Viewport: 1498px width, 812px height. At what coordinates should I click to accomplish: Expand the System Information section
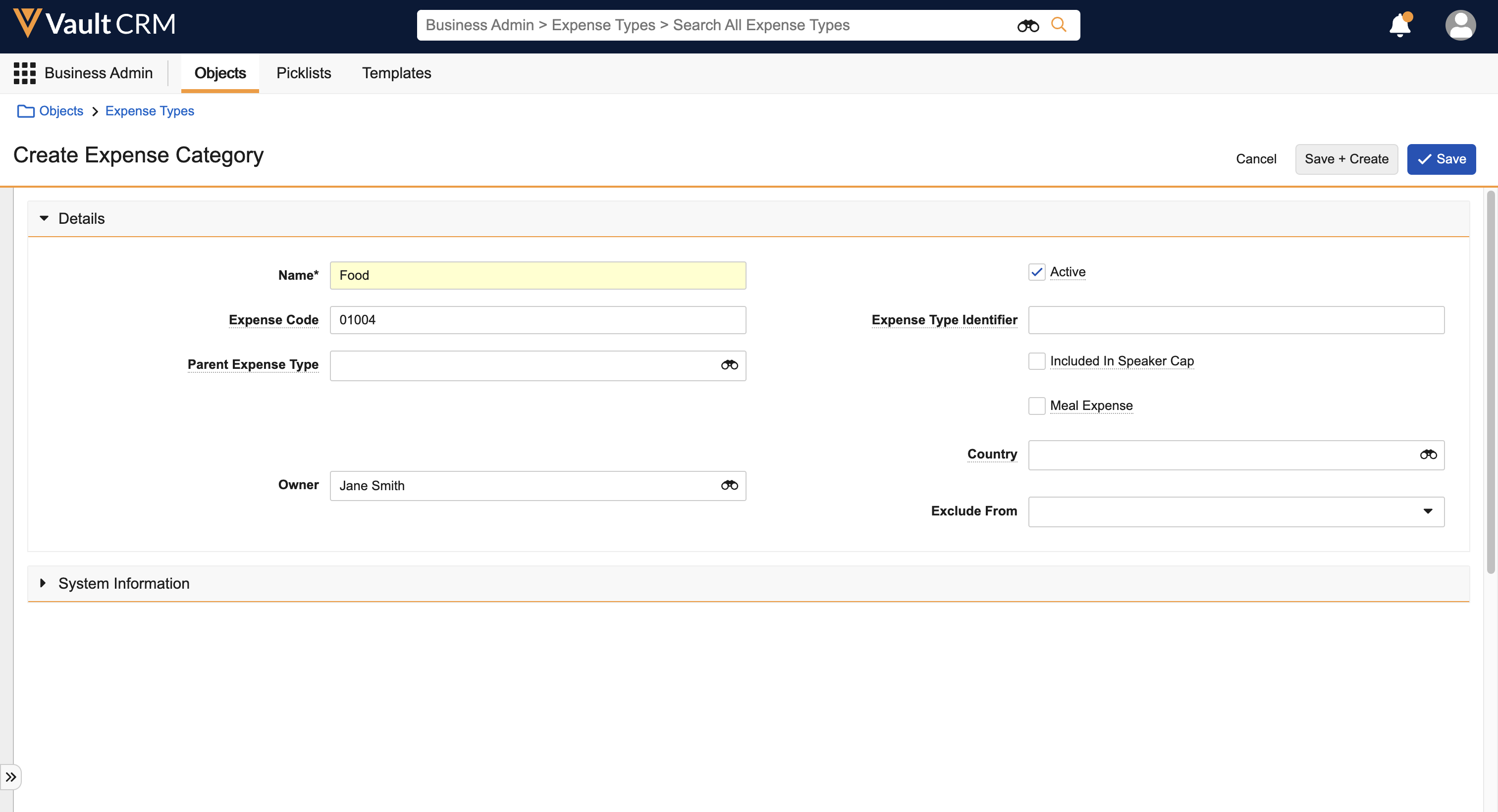43,583
